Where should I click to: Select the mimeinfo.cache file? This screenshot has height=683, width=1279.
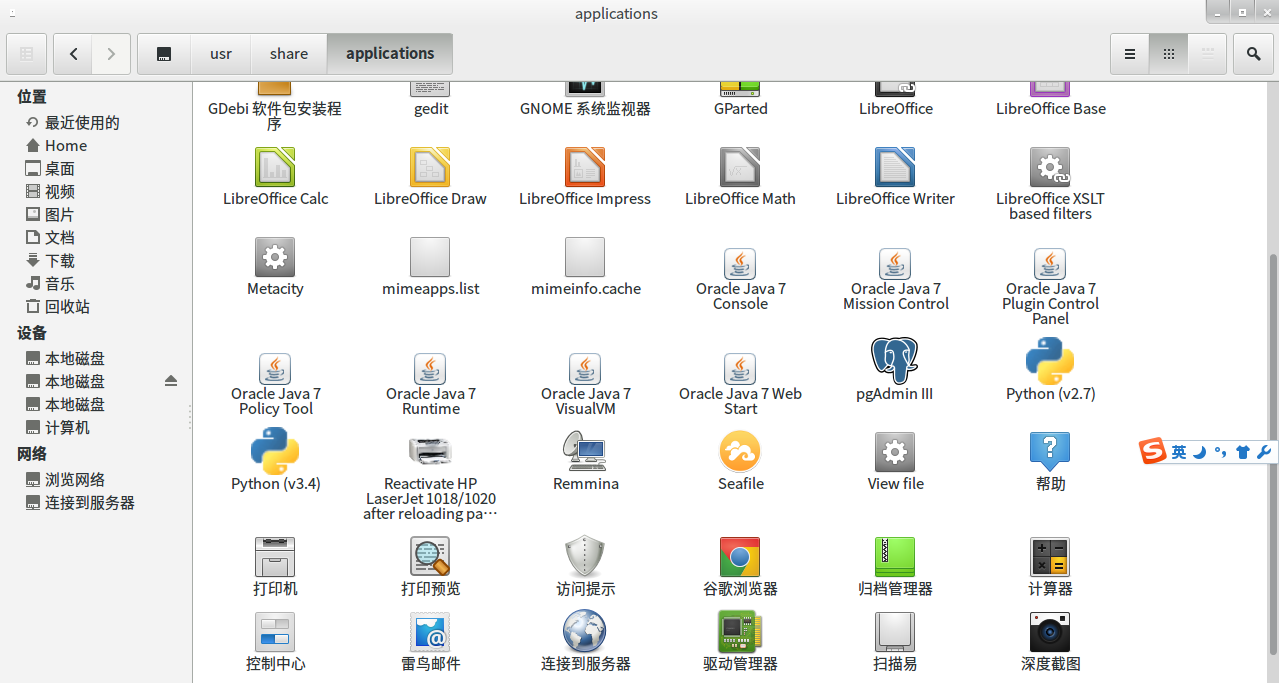tap(585, 257)
